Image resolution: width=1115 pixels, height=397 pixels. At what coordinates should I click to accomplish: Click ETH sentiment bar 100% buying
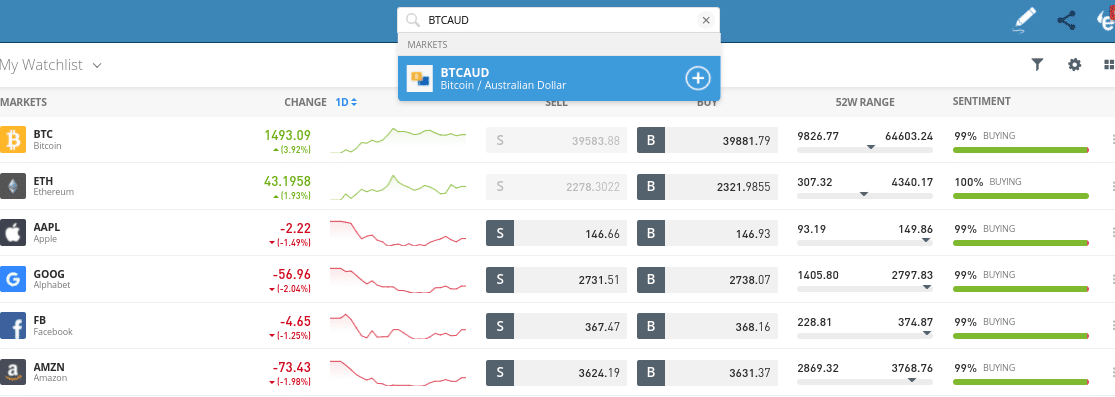click(x=1020, y=196)
